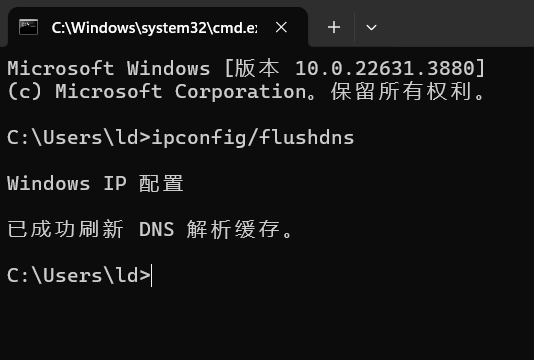Click the cmd terminal icon in the tab

28,27
